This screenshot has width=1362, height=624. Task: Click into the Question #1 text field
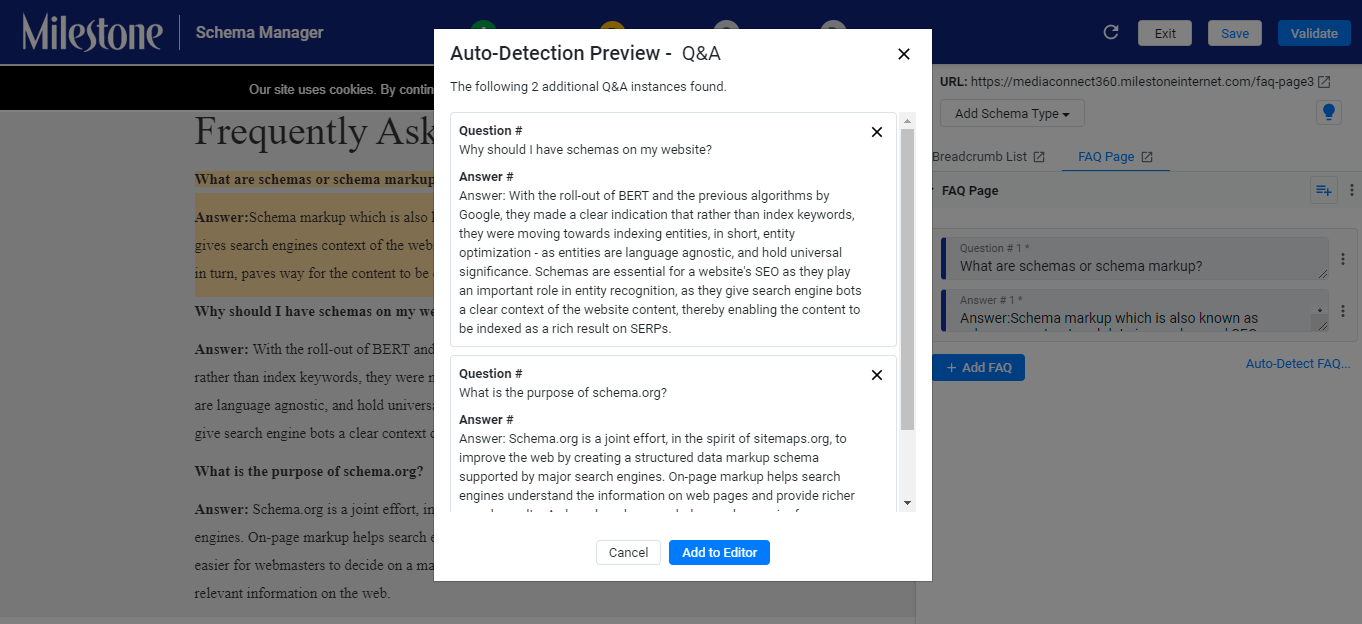pyautogui.click(x=1135, y=259)
